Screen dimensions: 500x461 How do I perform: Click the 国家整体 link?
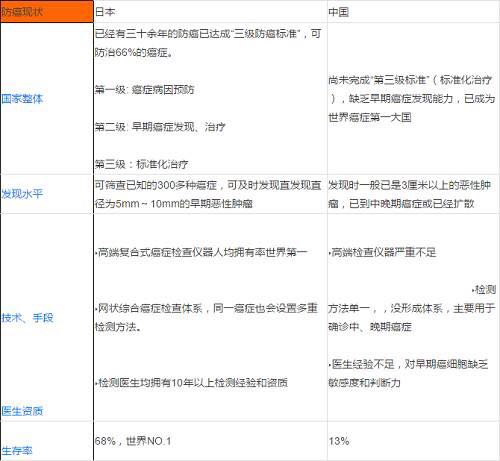click(x=22, y=99)
